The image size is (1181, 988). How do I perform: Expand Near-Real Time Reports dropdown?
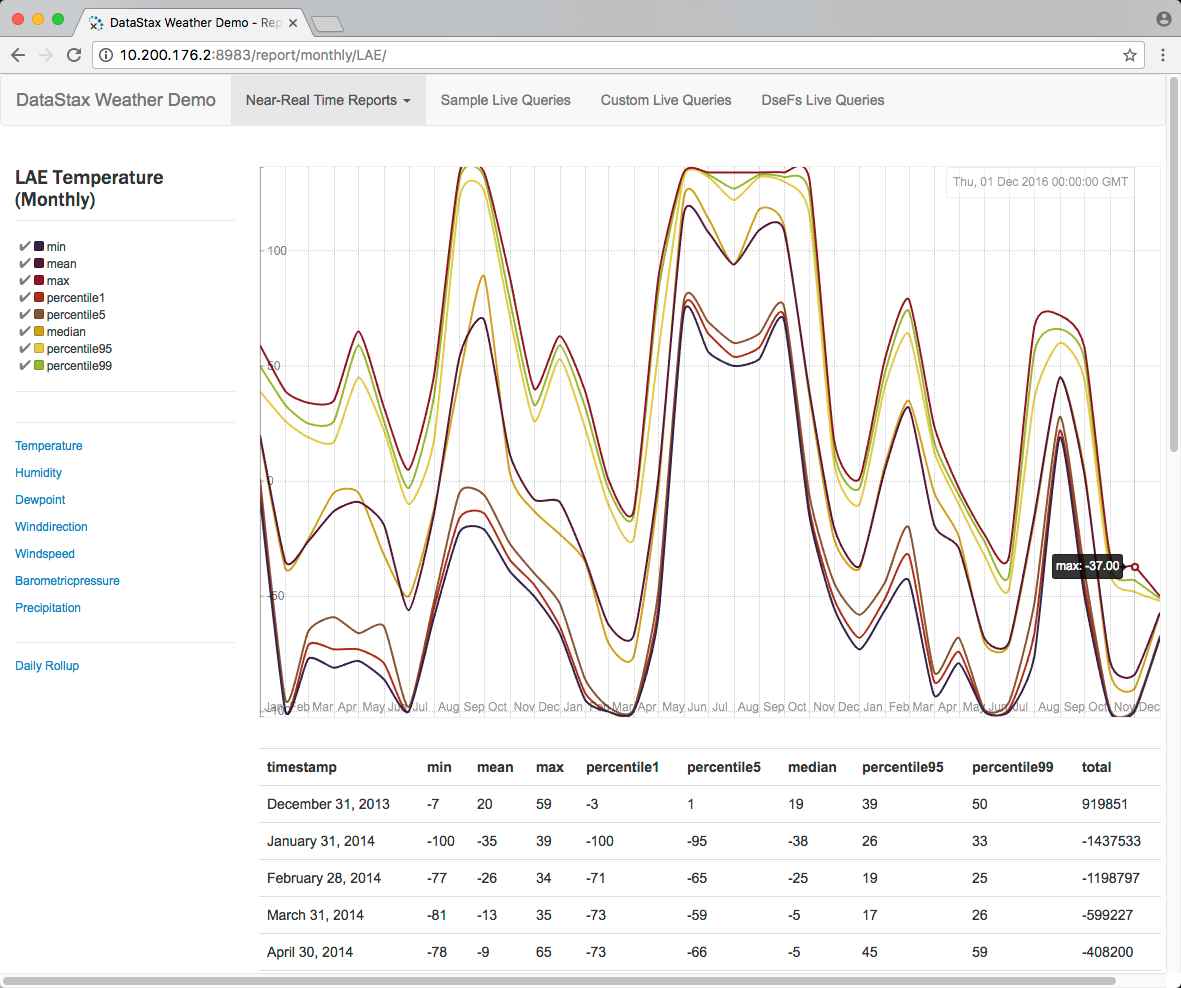[x=328, y=100]
